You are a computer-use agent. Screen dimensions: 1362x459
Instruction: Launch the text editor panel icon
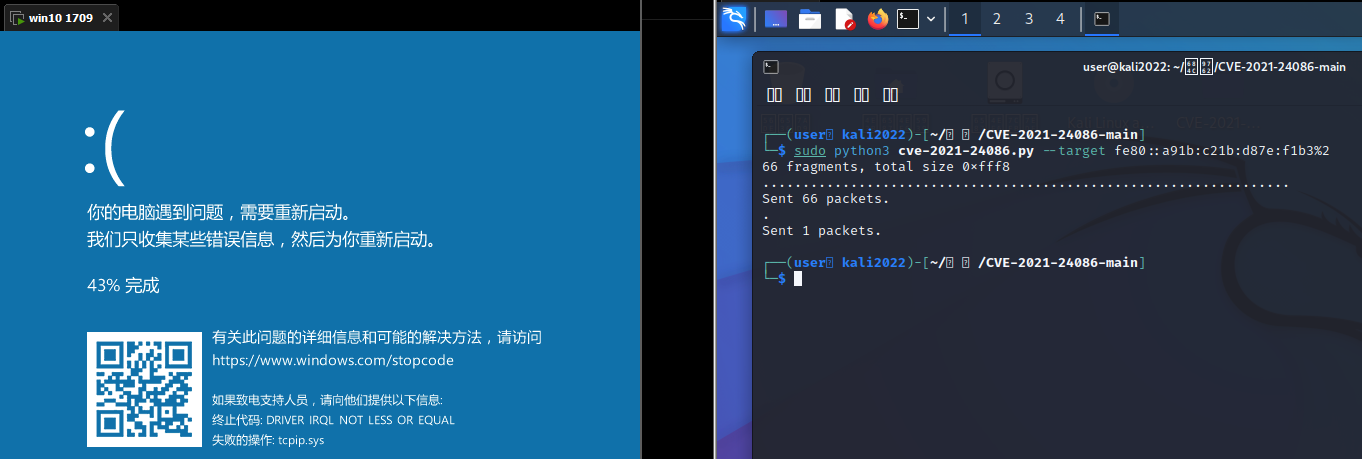click(844, 18)
